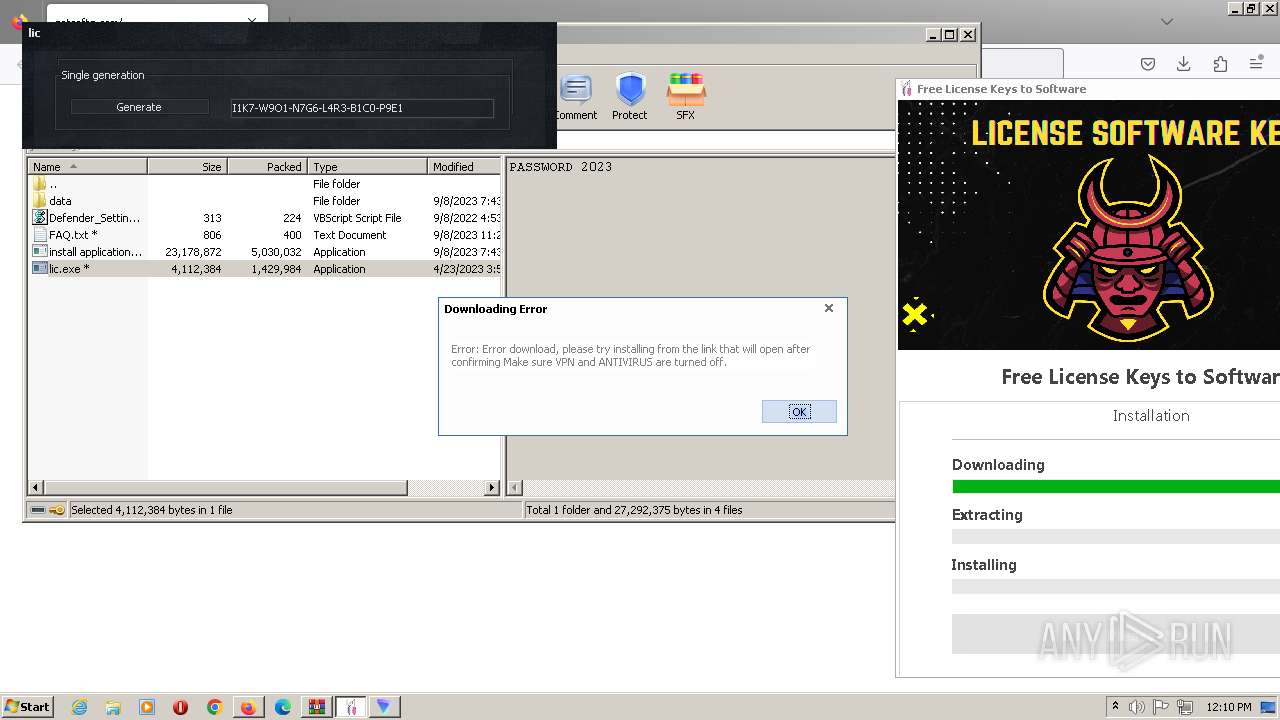Click file list scrollbar left arrow
This screenshot has width=1280, height=720.
36,488
